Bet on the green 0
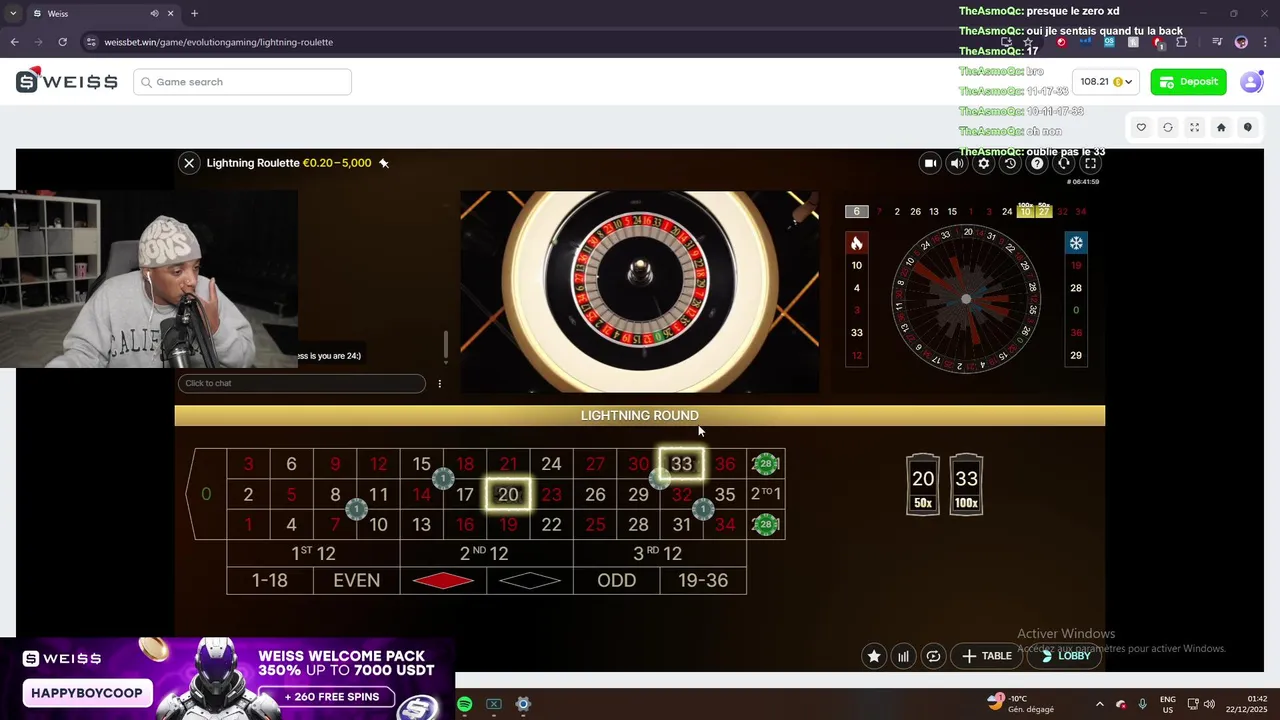This screenshot has width=1280, height=720. tap(206, 494)
